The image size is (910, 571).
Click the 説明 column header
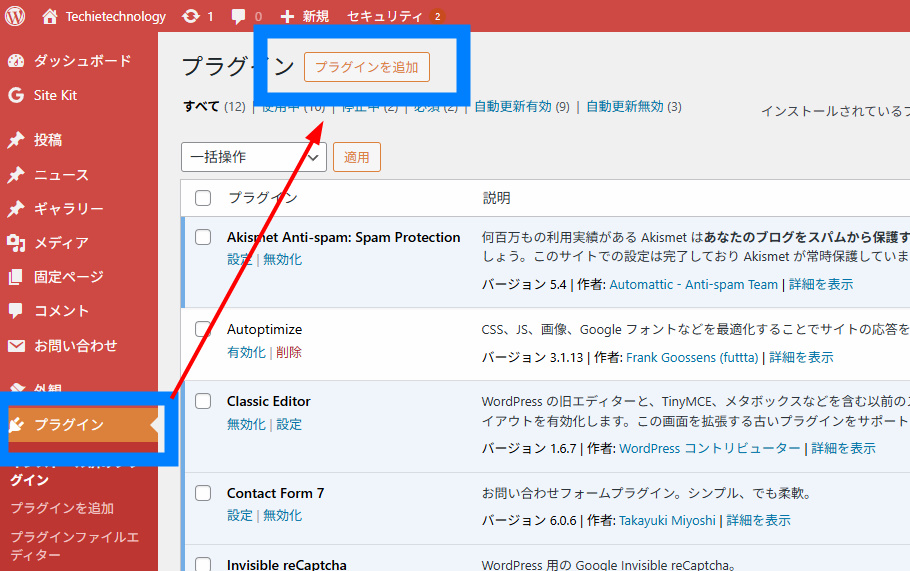[496, 198]
